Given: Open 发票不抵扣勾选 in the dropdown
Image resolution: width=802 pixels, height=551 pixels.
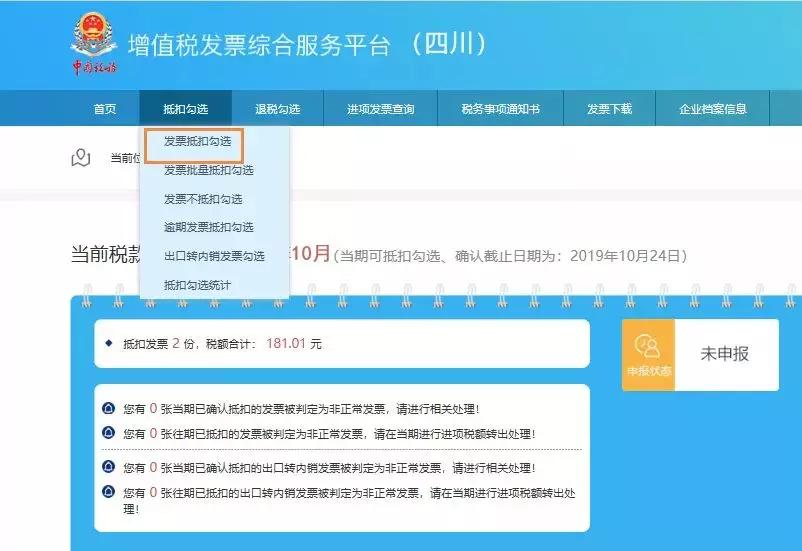Looking at the screenshot, I should tap(203, 199).
